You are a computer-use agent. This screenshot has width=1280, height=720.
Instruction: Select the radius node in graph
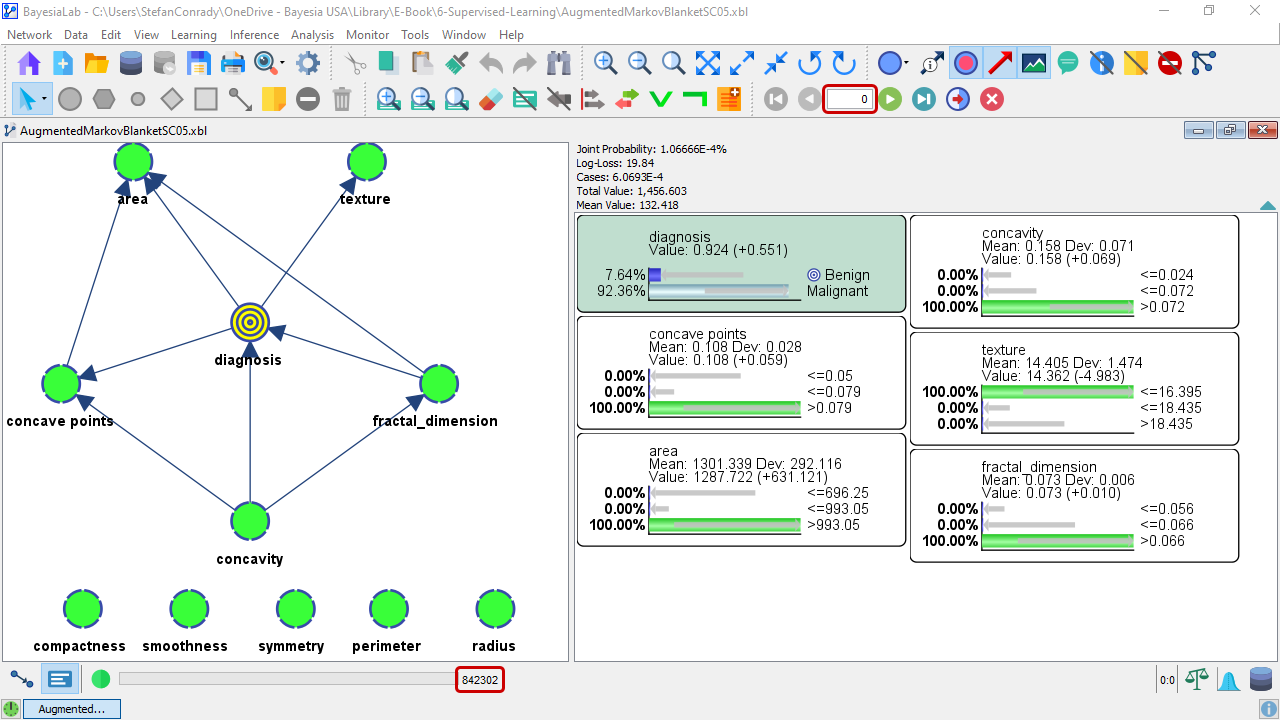coord(495,608)
